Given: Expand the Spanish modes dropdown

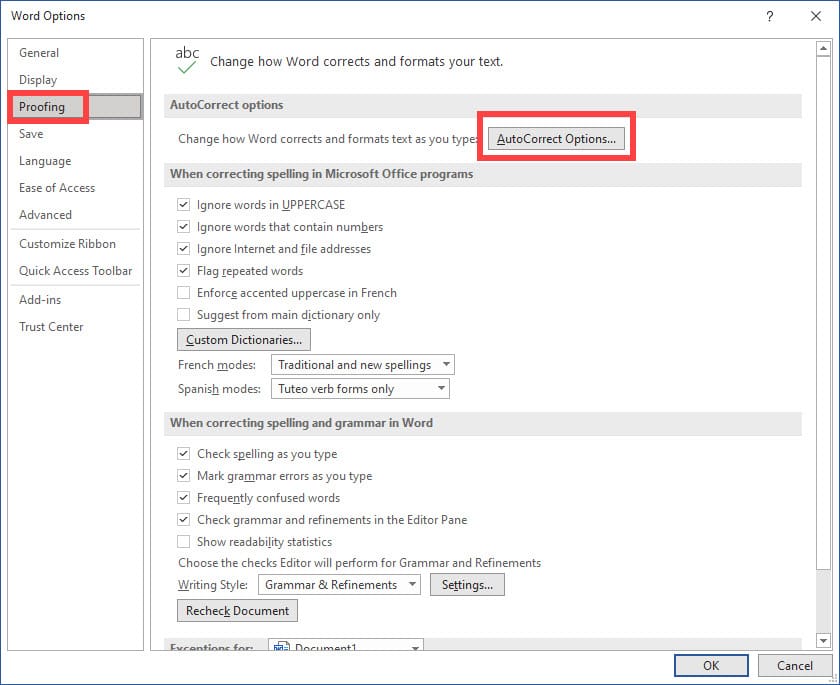Looking at the screenshot, I should [x=360, y=389].
